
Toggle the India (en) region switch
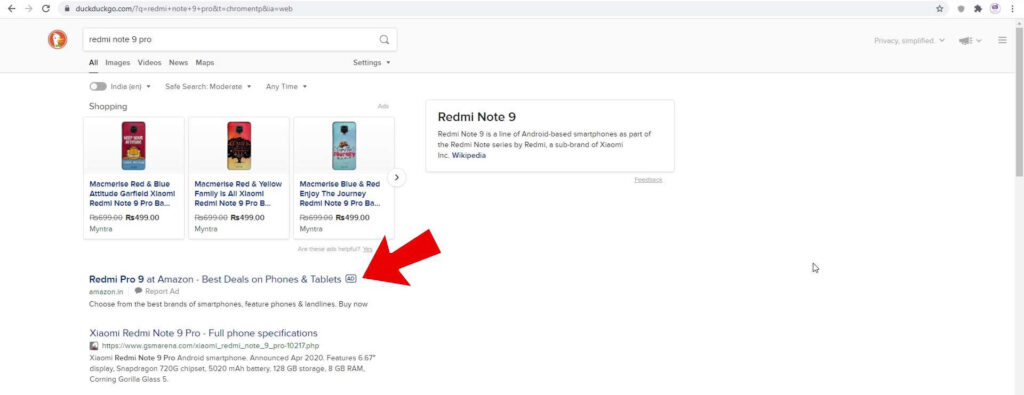tap(98, 86)
